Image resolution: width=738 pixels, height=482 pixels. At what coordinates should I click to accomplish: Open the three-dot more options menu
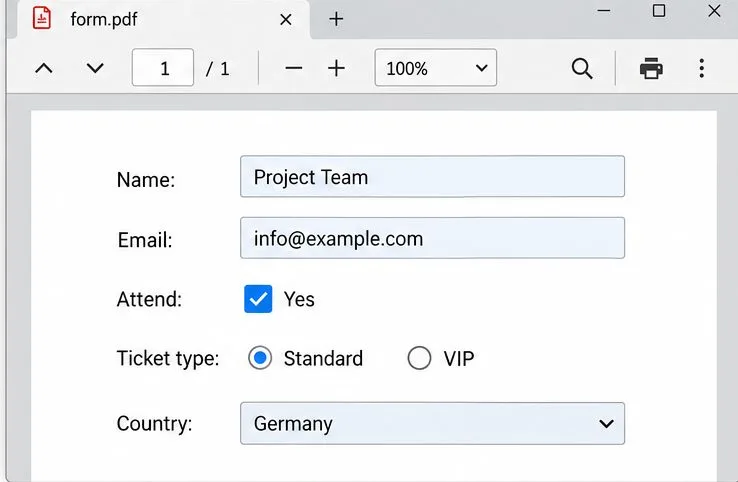702,69
